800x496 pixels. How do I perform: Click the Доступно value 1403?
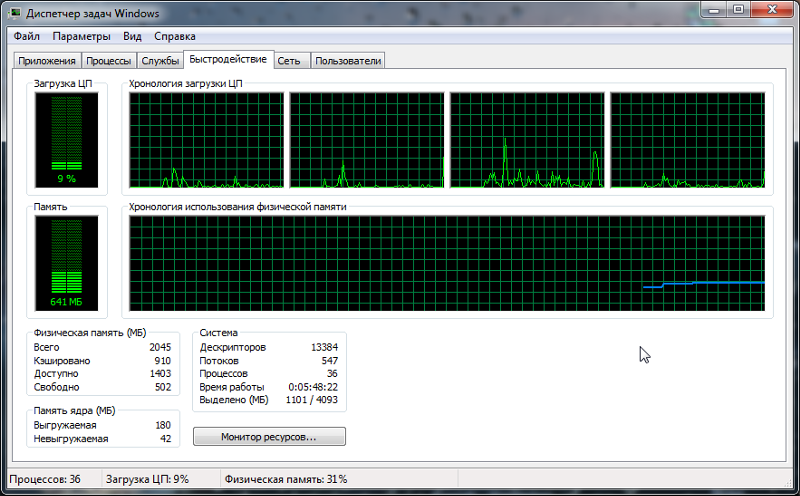160,374
